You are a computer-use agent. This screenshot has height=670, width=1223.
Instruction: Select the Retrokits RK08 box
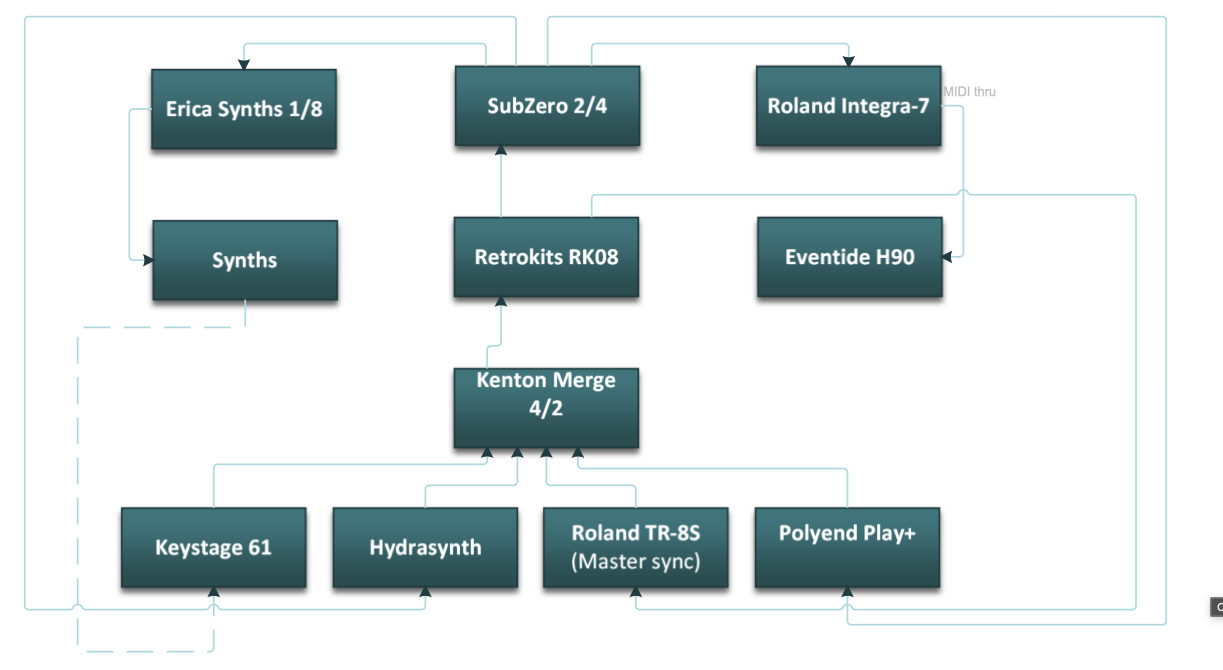(x=546, y=257)
